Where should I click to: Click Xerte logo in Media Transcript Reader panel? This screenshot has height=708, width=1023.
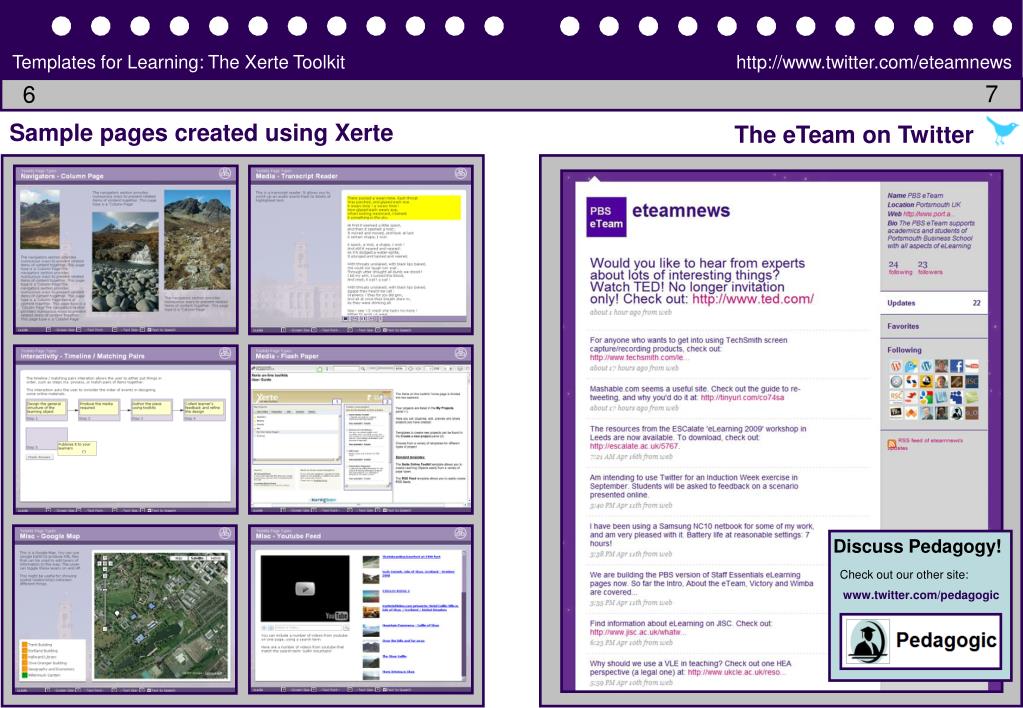tap(461, 174)
